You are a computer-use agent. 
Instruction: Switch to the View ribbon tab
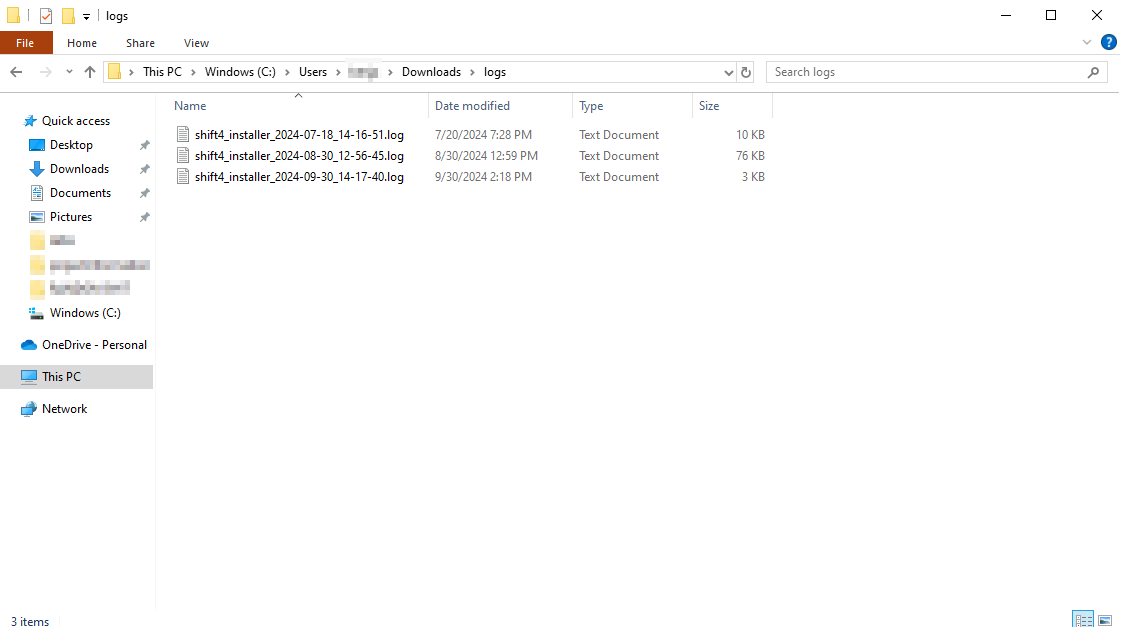point(196,43)
